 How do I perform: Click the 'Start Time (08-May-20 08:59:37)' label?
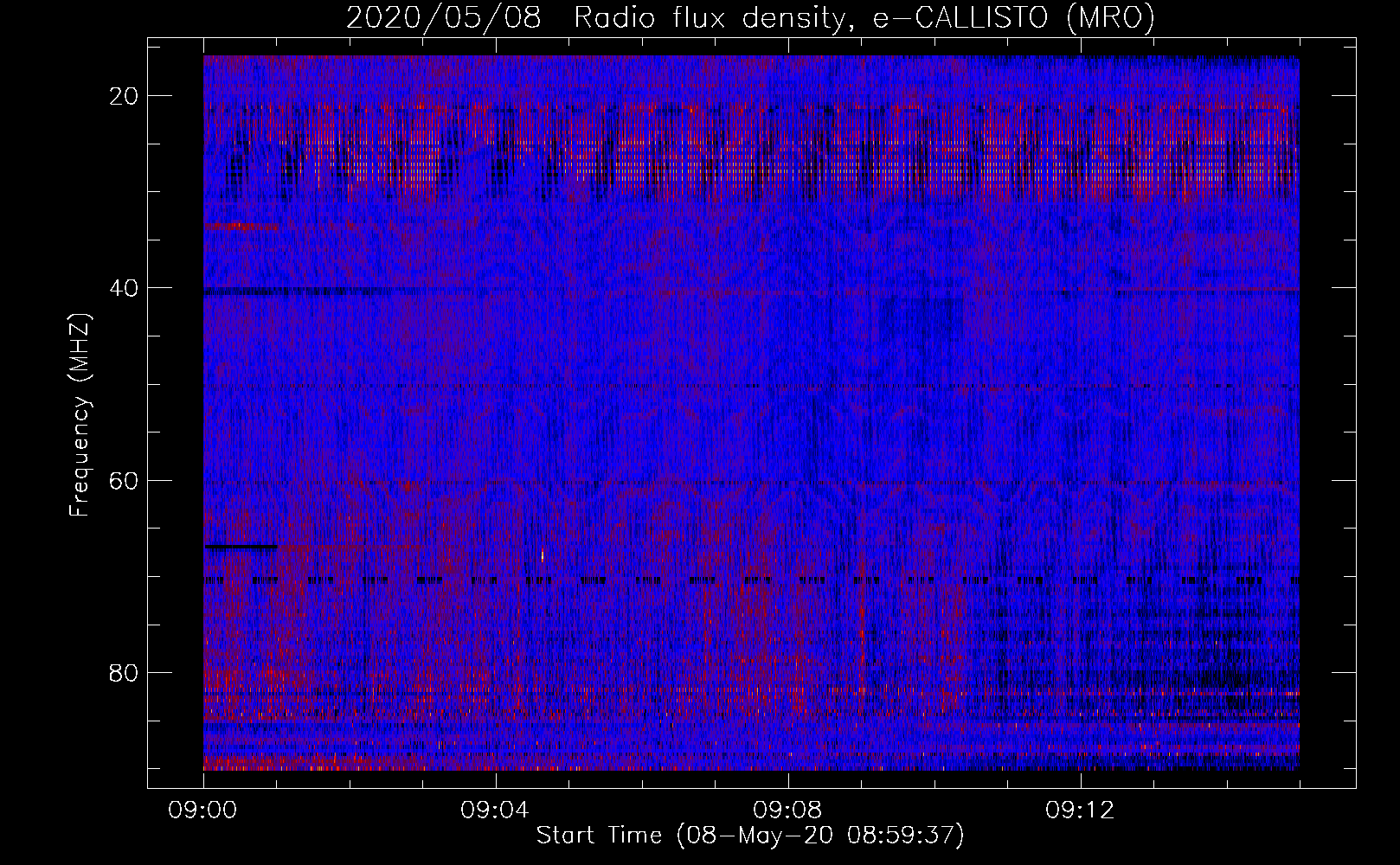point(750,836)
